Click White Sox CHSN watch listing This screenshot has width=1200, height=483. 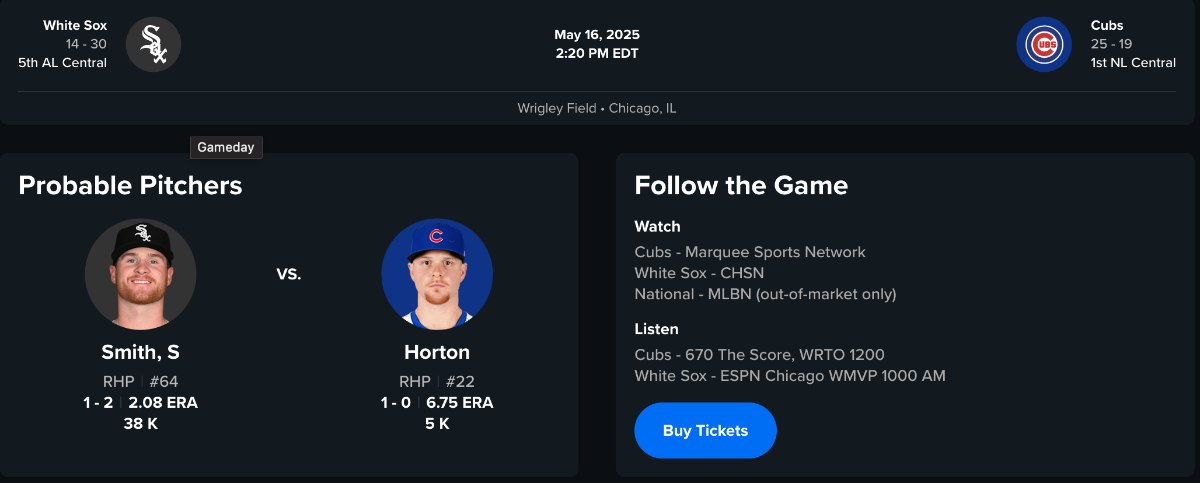(x=699, y=273)
